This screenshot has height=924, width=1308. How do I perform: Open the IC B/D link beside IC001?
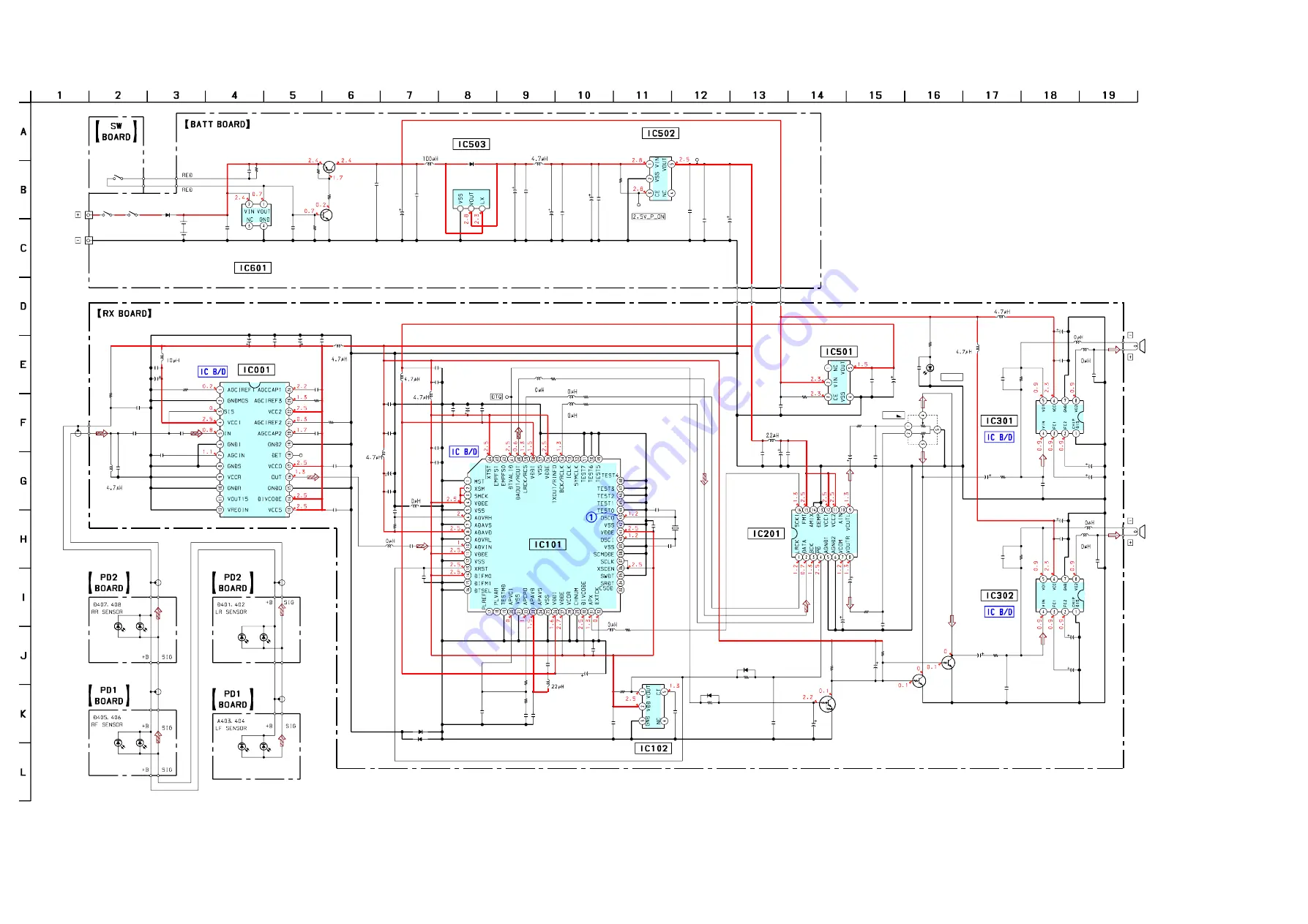coord(213,372)
